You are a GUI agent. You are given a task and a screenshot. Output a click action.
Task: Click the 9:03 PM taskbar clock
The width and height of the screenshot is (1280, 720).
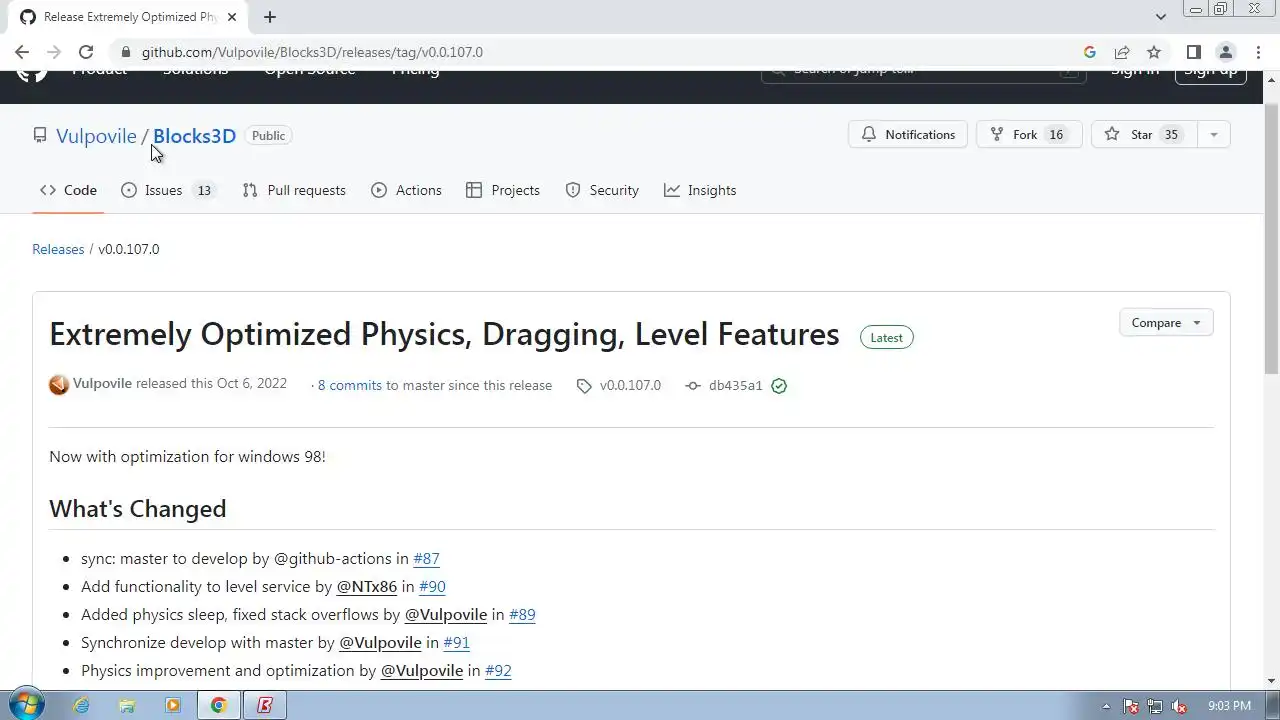click(x=1229, y=706)
